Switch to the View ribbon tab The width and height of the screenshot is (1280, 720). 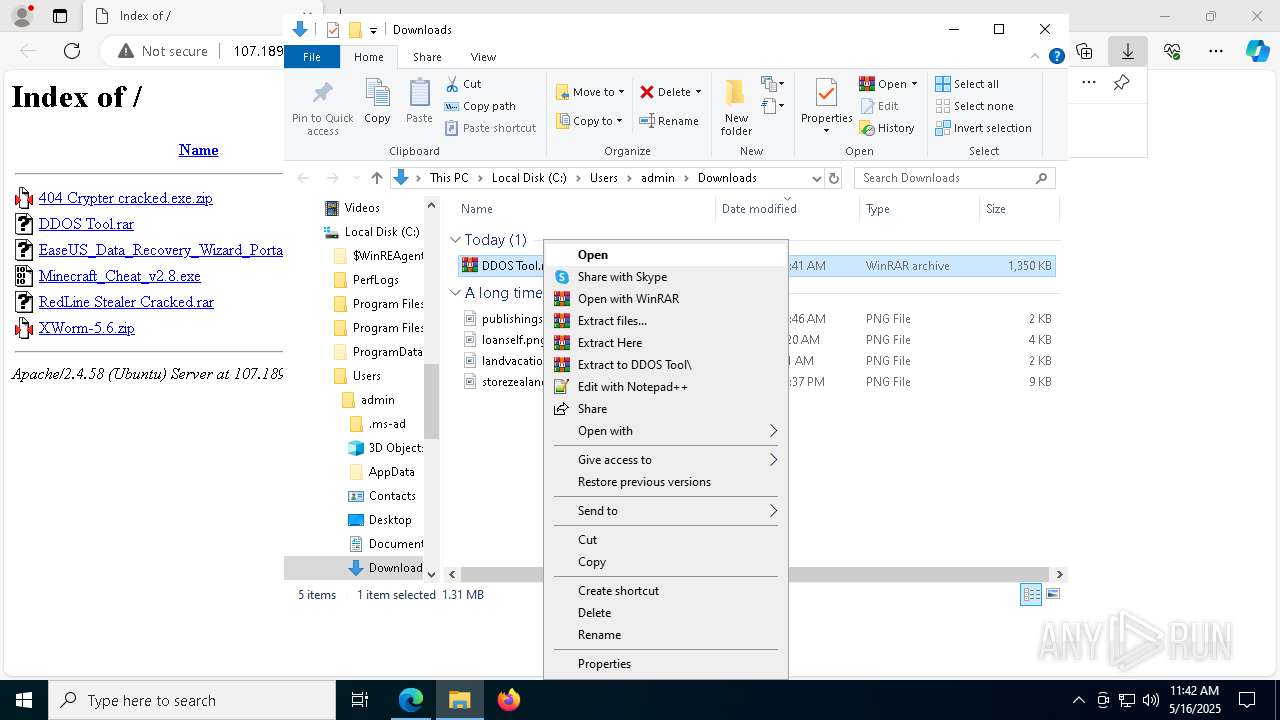click(483, 57)
